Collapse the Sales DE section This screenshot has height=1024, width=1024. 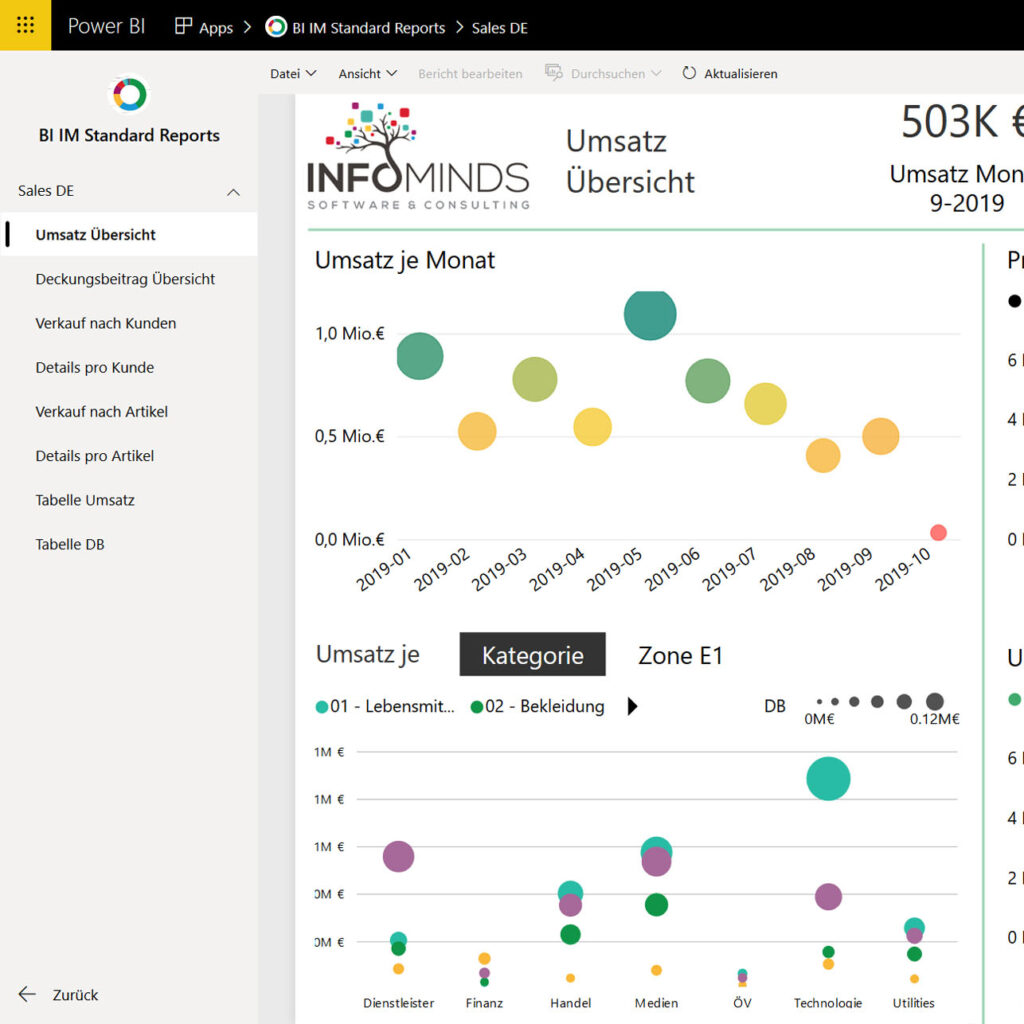pyautogui.click(x=233, y=191)
